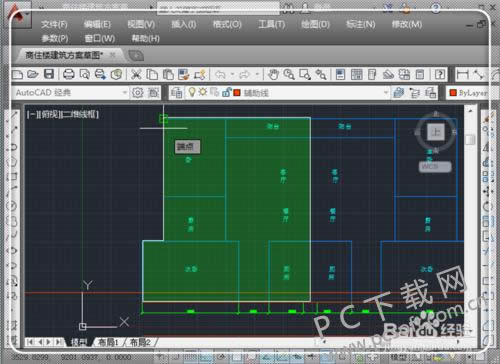
Task: Open the ByLayer color control dropdown
Action: pyautogui.click(x=468, y=92)
